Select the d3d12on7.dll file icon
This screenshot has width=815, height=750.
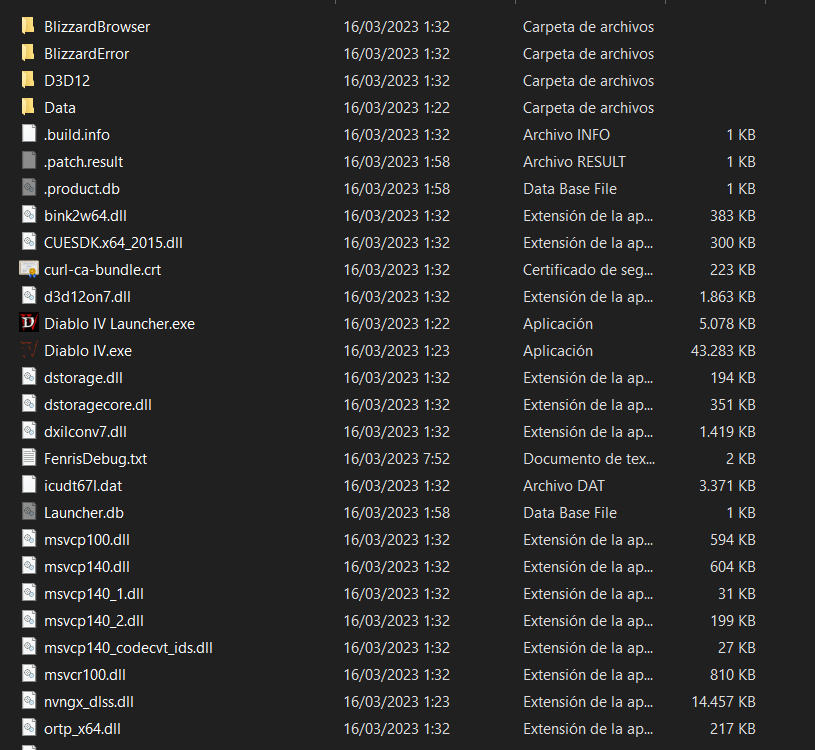click(x=29, y=296)
